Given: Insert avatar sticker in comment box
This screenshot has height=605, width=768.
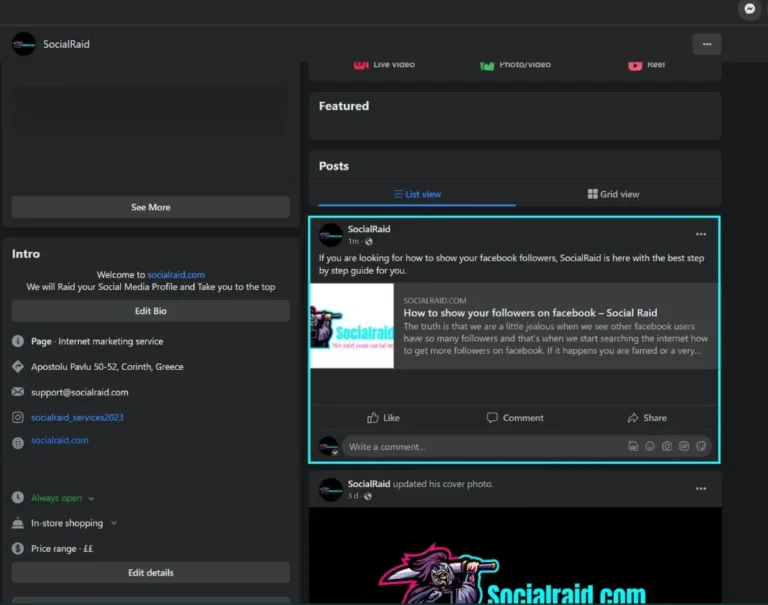Looking at the screenshot, I should pyautogui.click(x=633, y=446).
